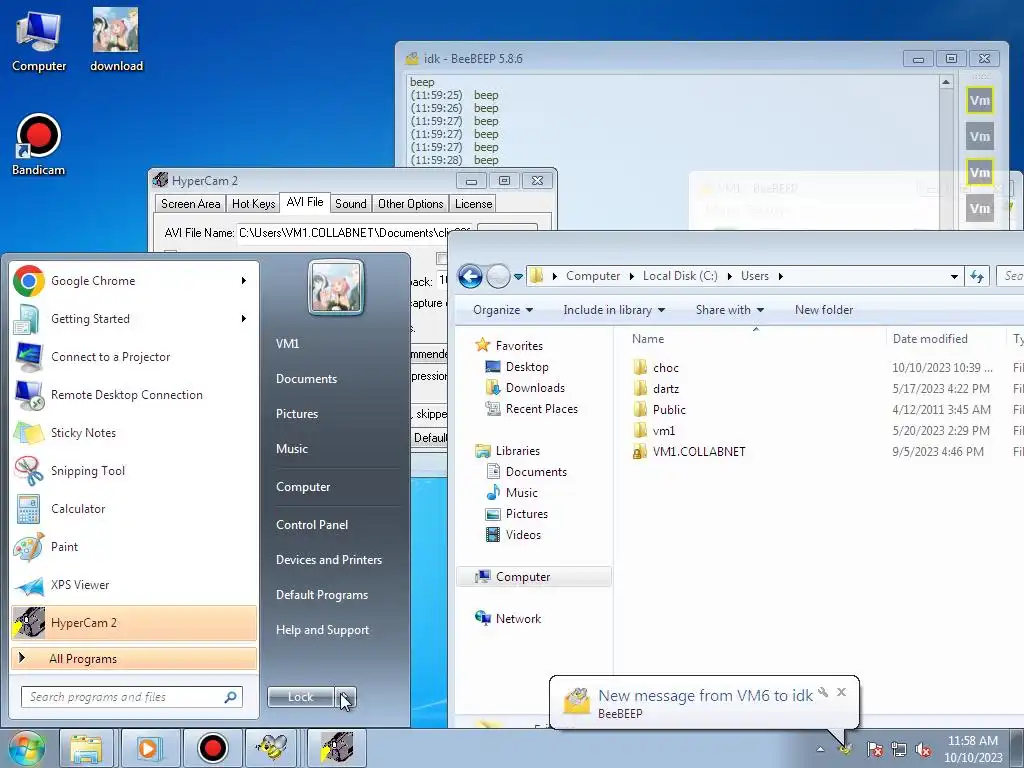1024x768 pixels.
Task: Click first Vm user in BeeBEEP
Action: 980,100
